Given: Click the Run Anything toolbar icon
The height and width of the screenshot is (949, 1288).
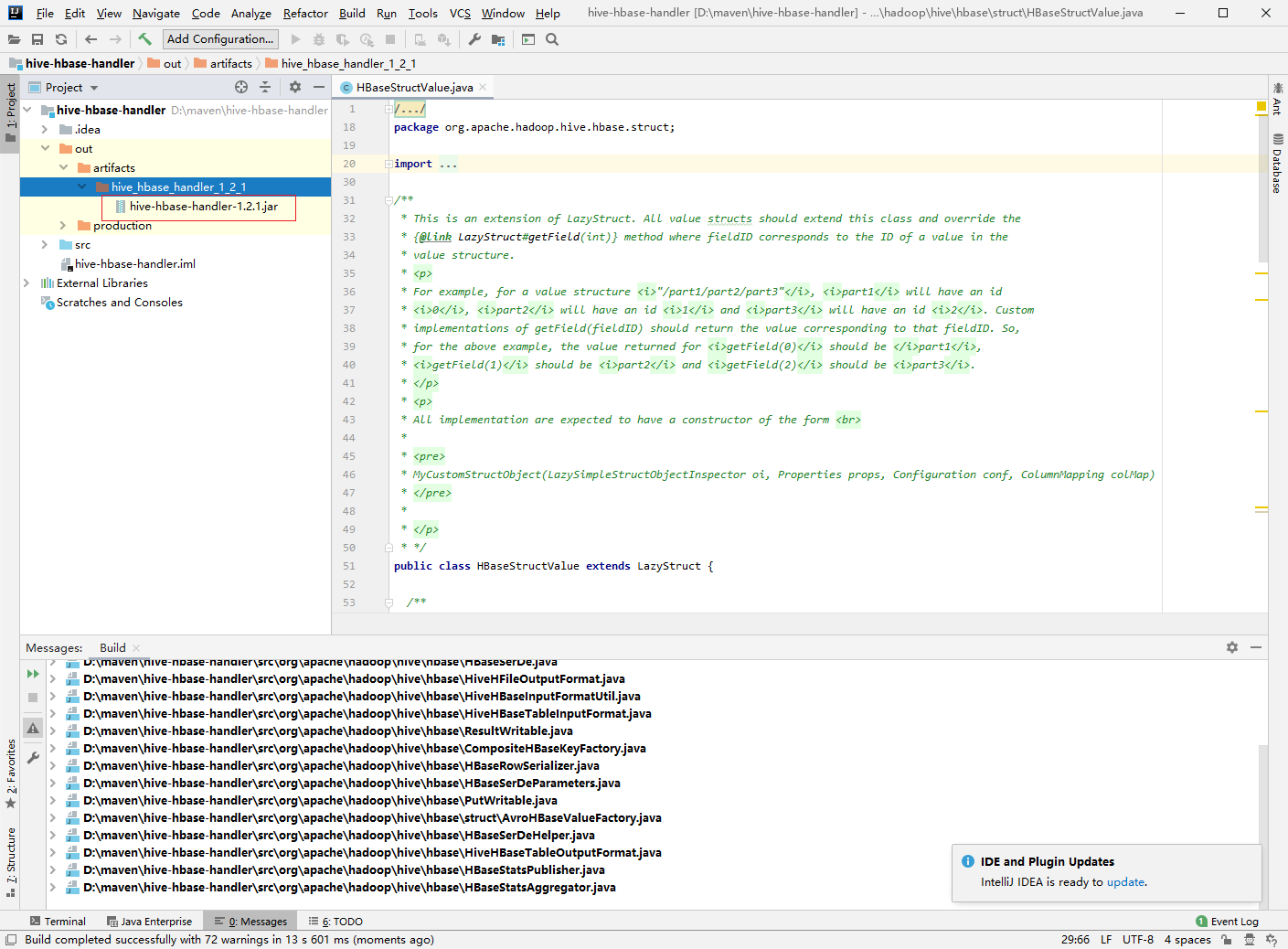Looking at the screenshot, I should point(528,39).
